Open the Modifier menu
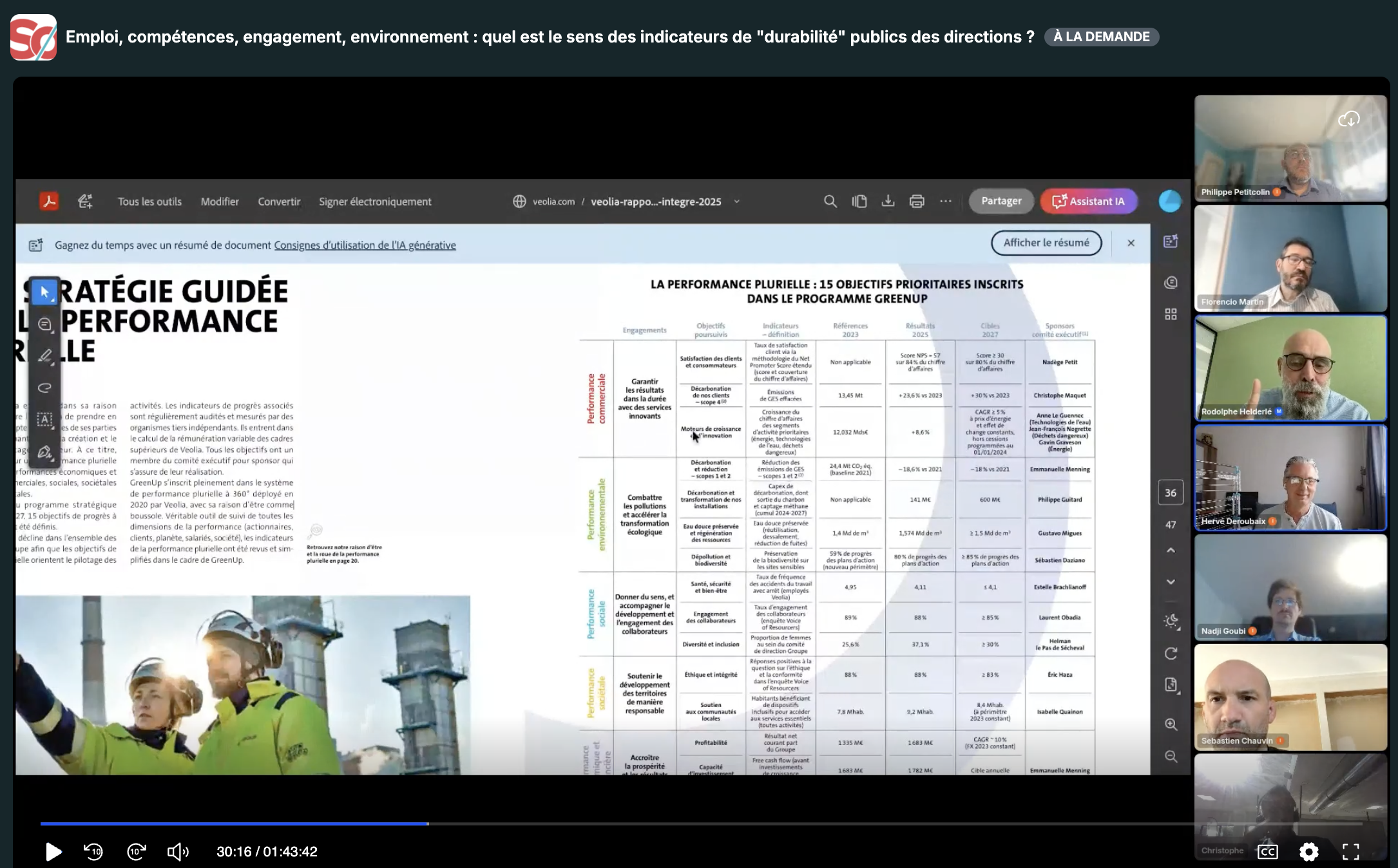 pyautogui.click(x=220, y=202)
